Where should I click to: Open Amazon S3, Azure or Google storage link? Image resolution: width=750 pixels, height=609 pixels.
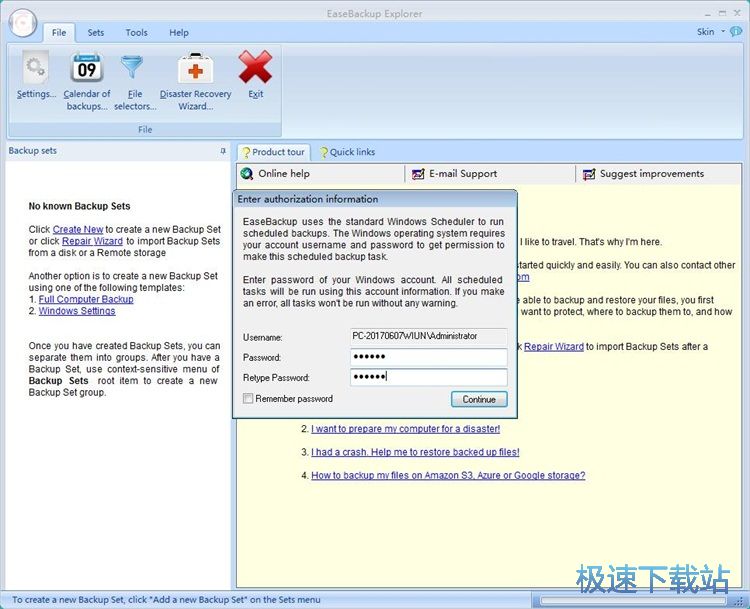pyautogui.click(x=448, y=475)
